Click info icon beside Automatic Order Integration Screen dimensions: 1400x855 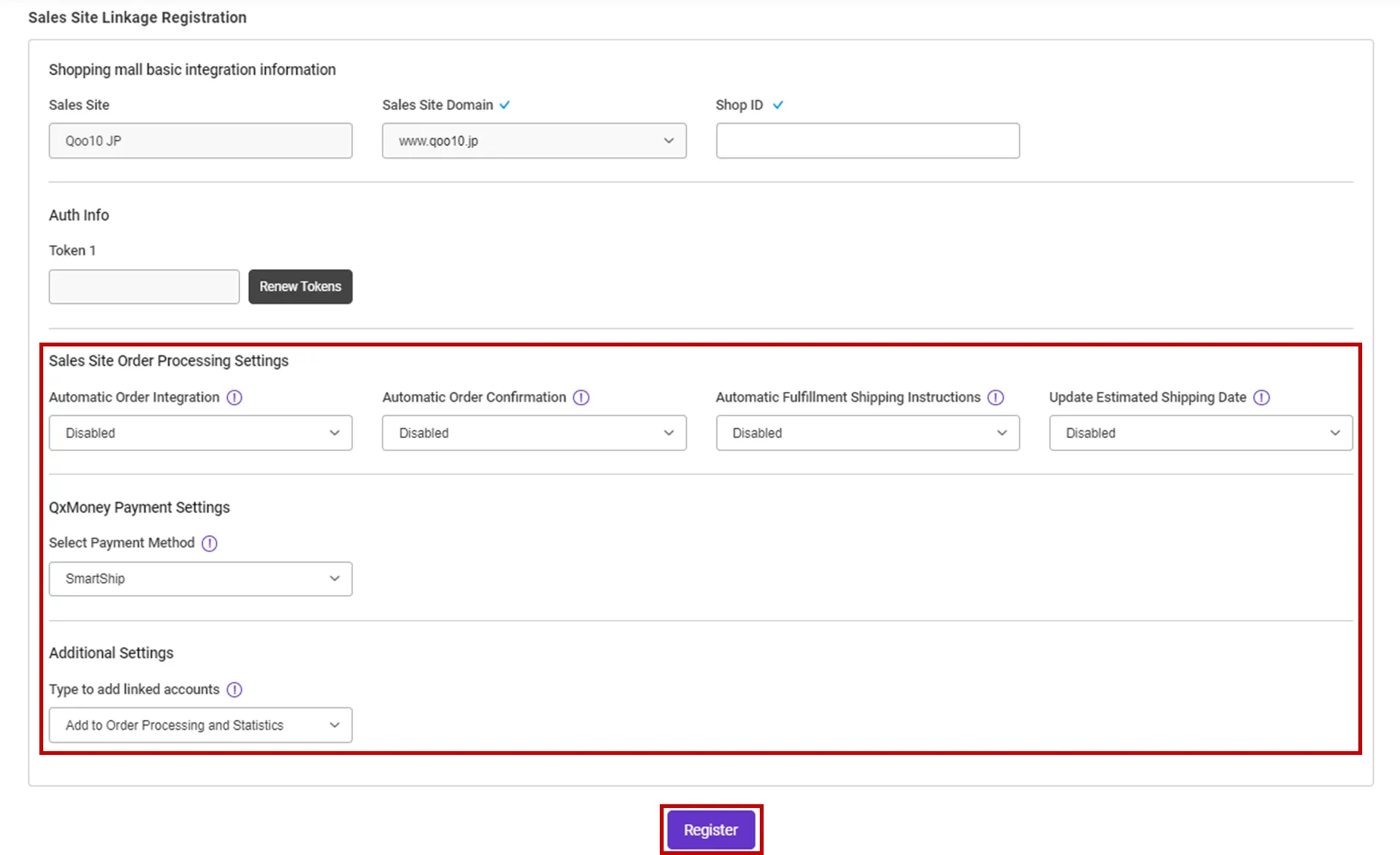[x=235, y=397]
